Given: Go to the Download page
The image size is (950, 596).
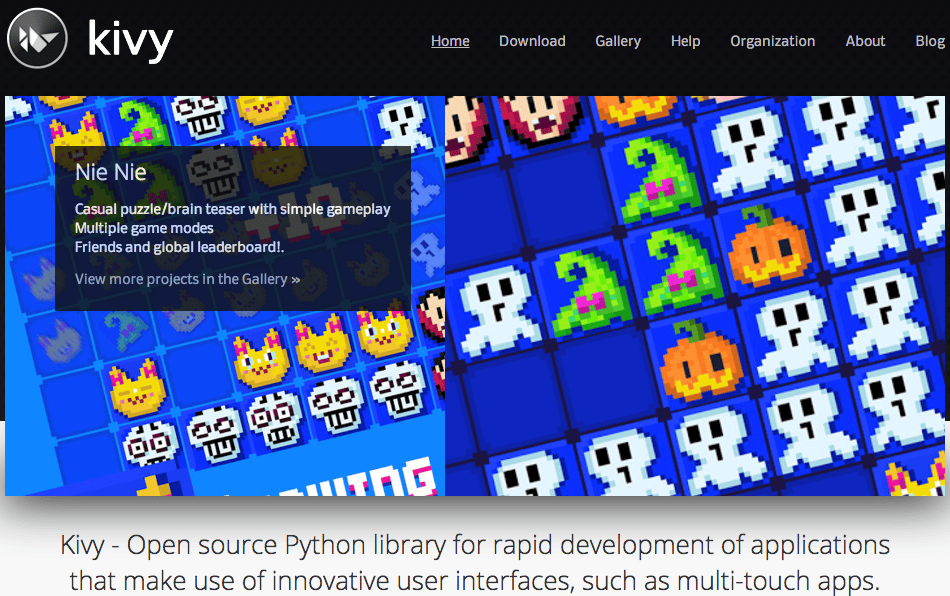Looking at the screenshot, I should point(532,41).
